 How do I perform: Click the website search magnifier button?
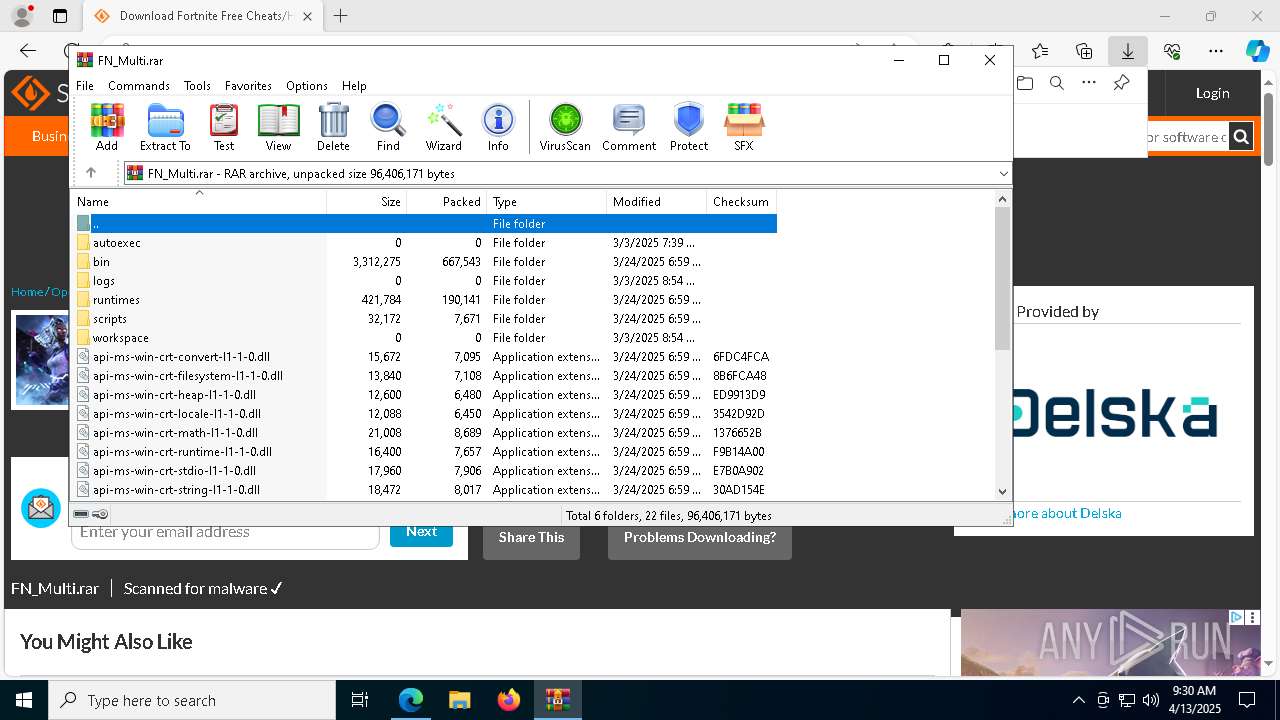[1241, 137]
